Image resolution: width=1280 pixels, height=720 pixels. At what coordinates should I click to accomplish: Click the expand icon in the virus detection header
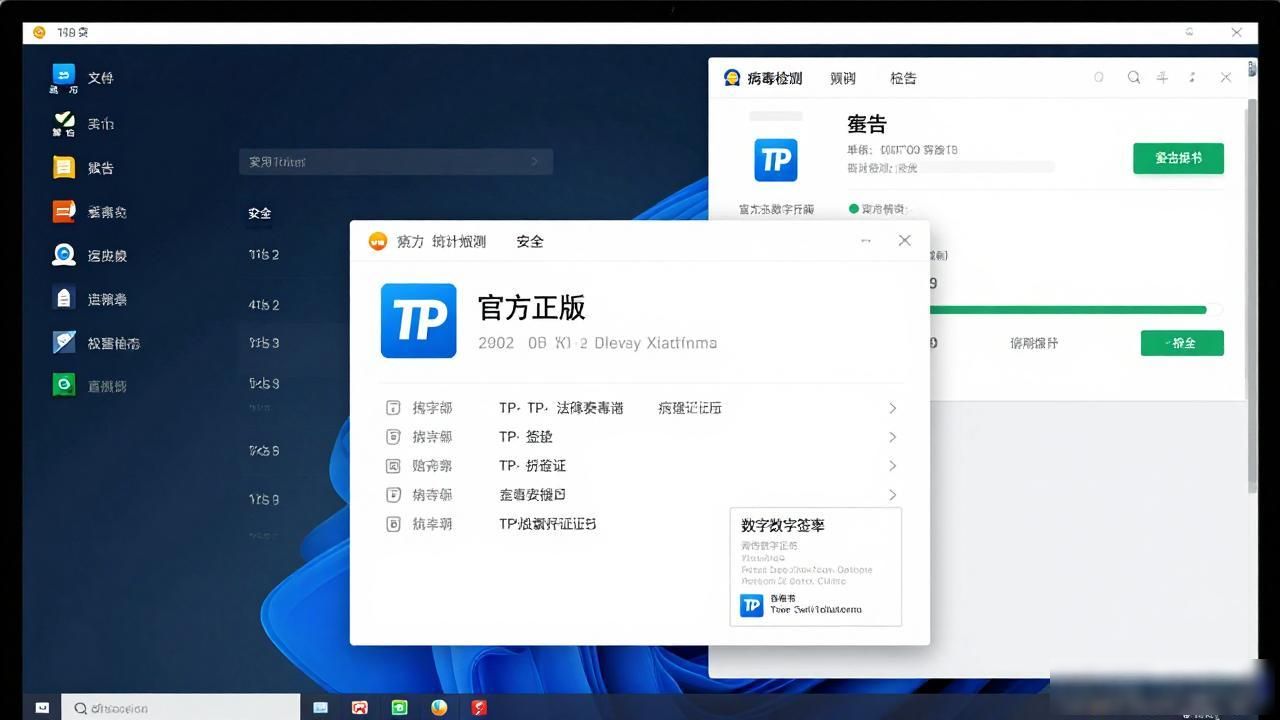tap(1192, 77)
